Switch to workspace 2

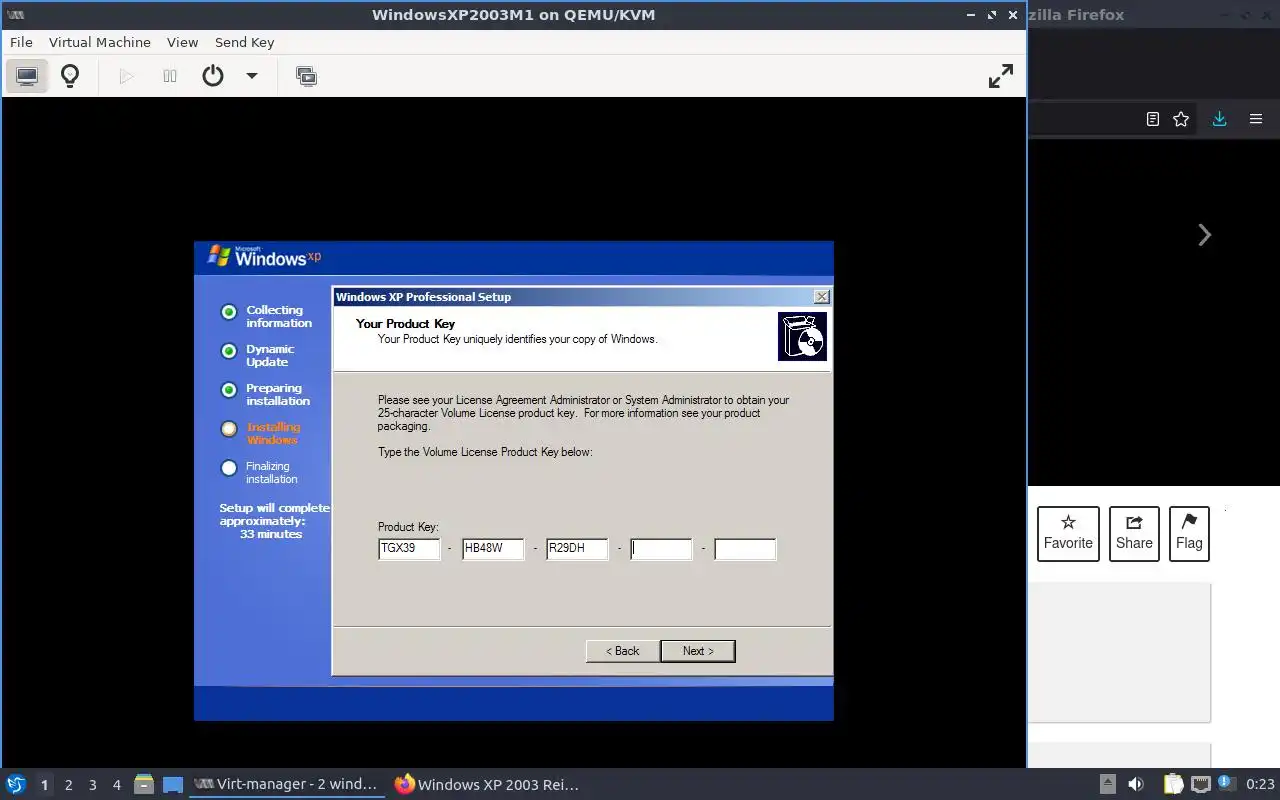[x=68, y=785]
